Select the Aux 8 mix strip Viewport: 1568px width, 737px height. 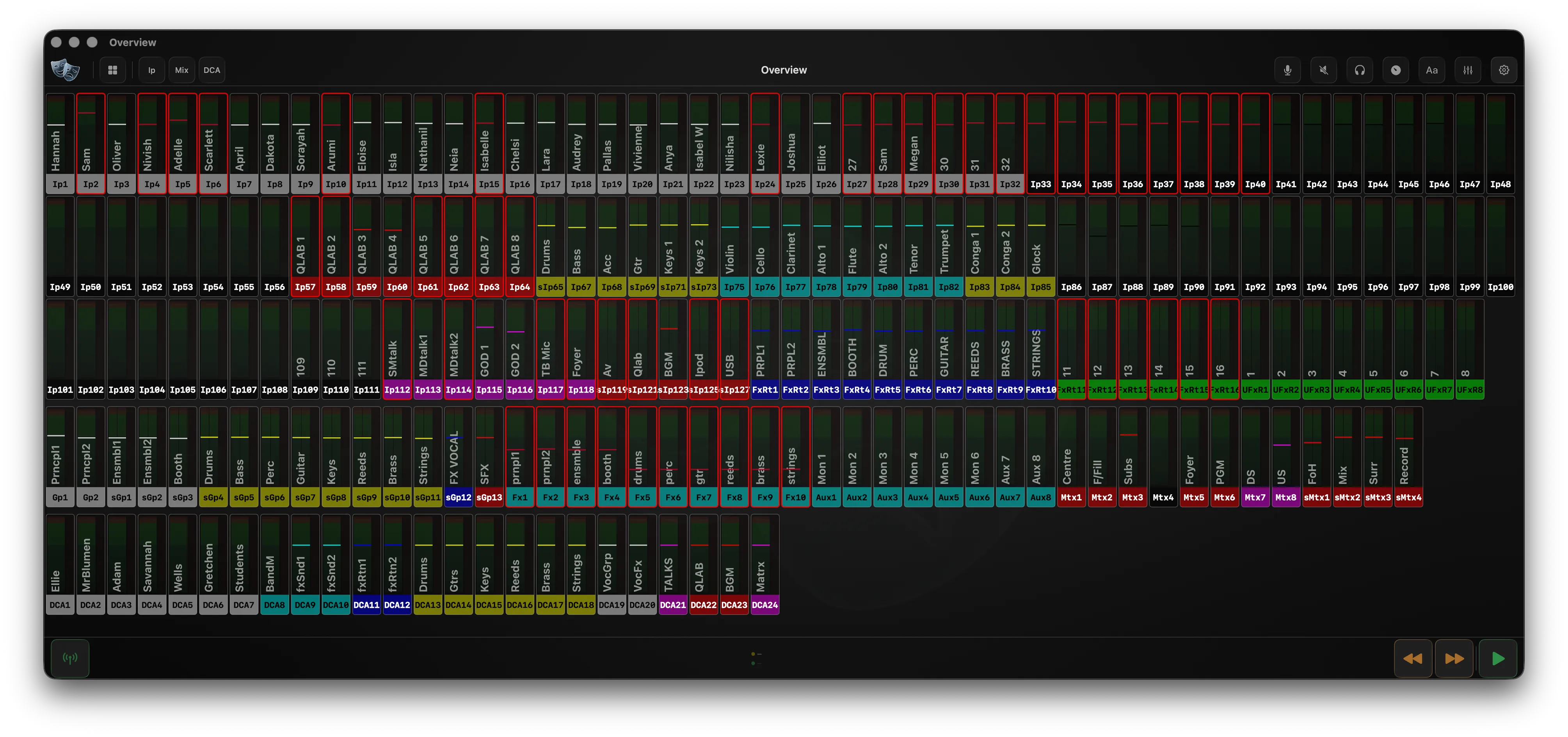point(1040,456)
